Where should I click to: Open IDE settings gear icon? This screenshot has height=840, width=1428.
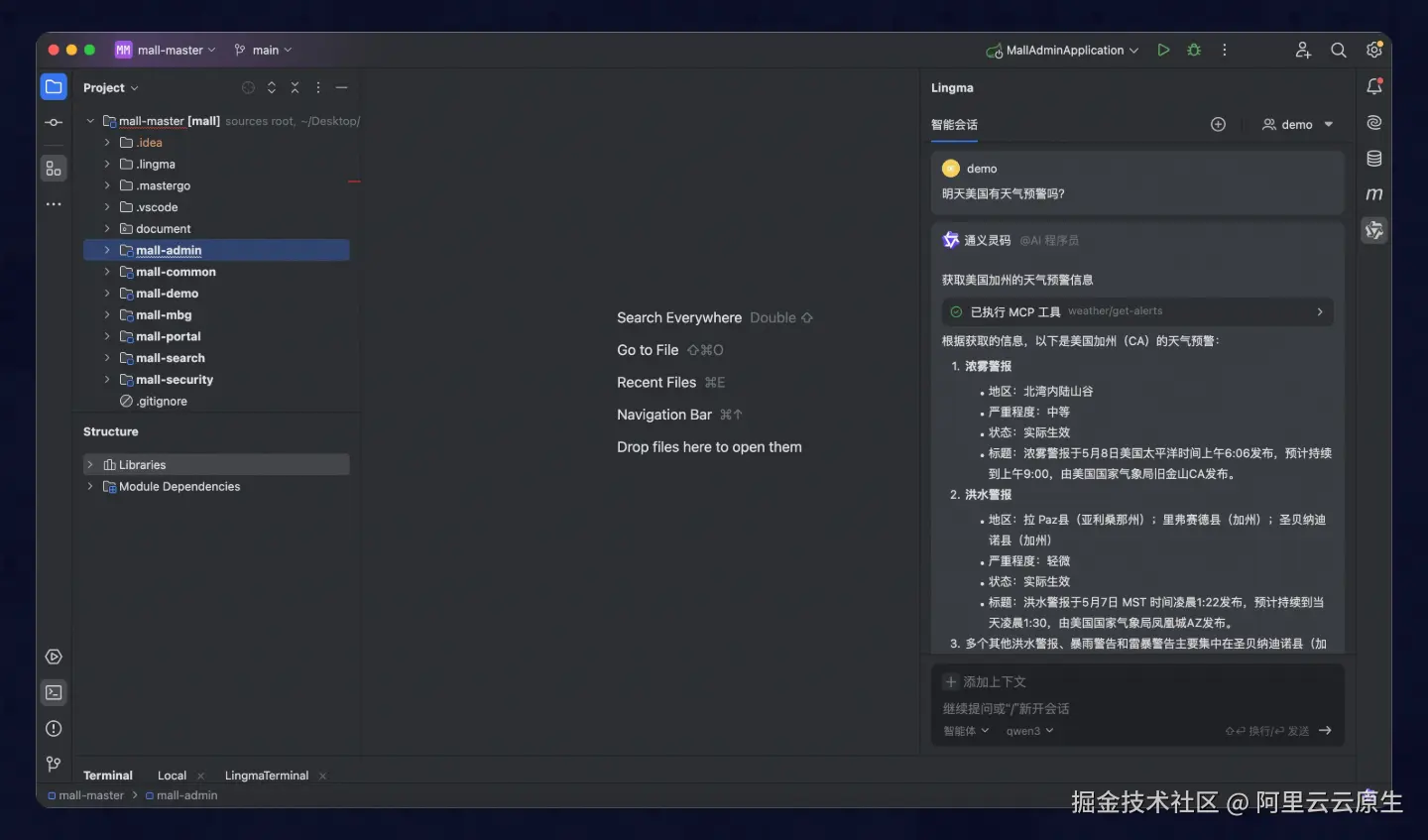1374,50
